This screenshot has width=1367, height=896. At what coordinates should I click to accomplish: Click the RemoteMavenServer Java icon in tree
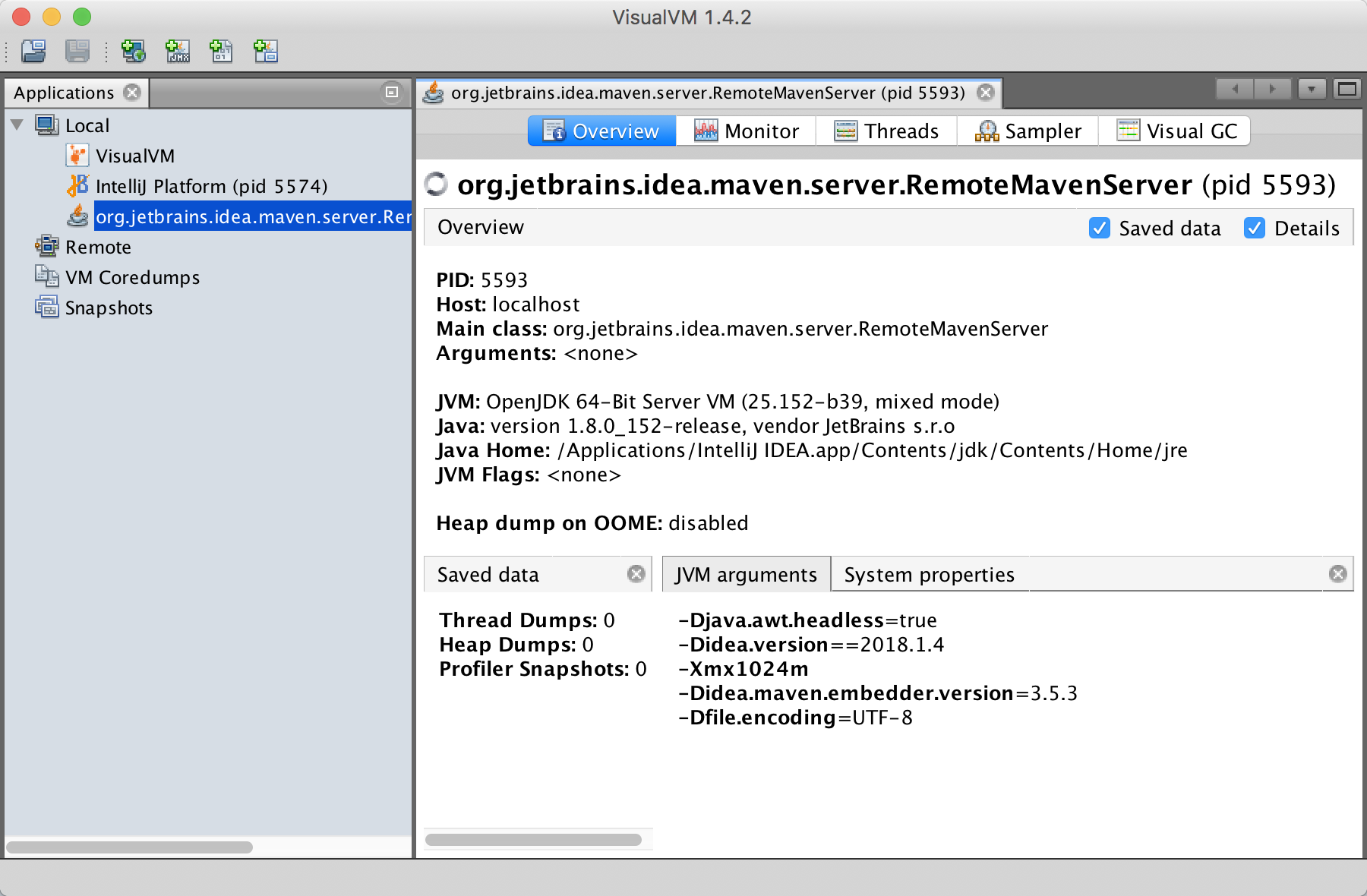(77, 216)
